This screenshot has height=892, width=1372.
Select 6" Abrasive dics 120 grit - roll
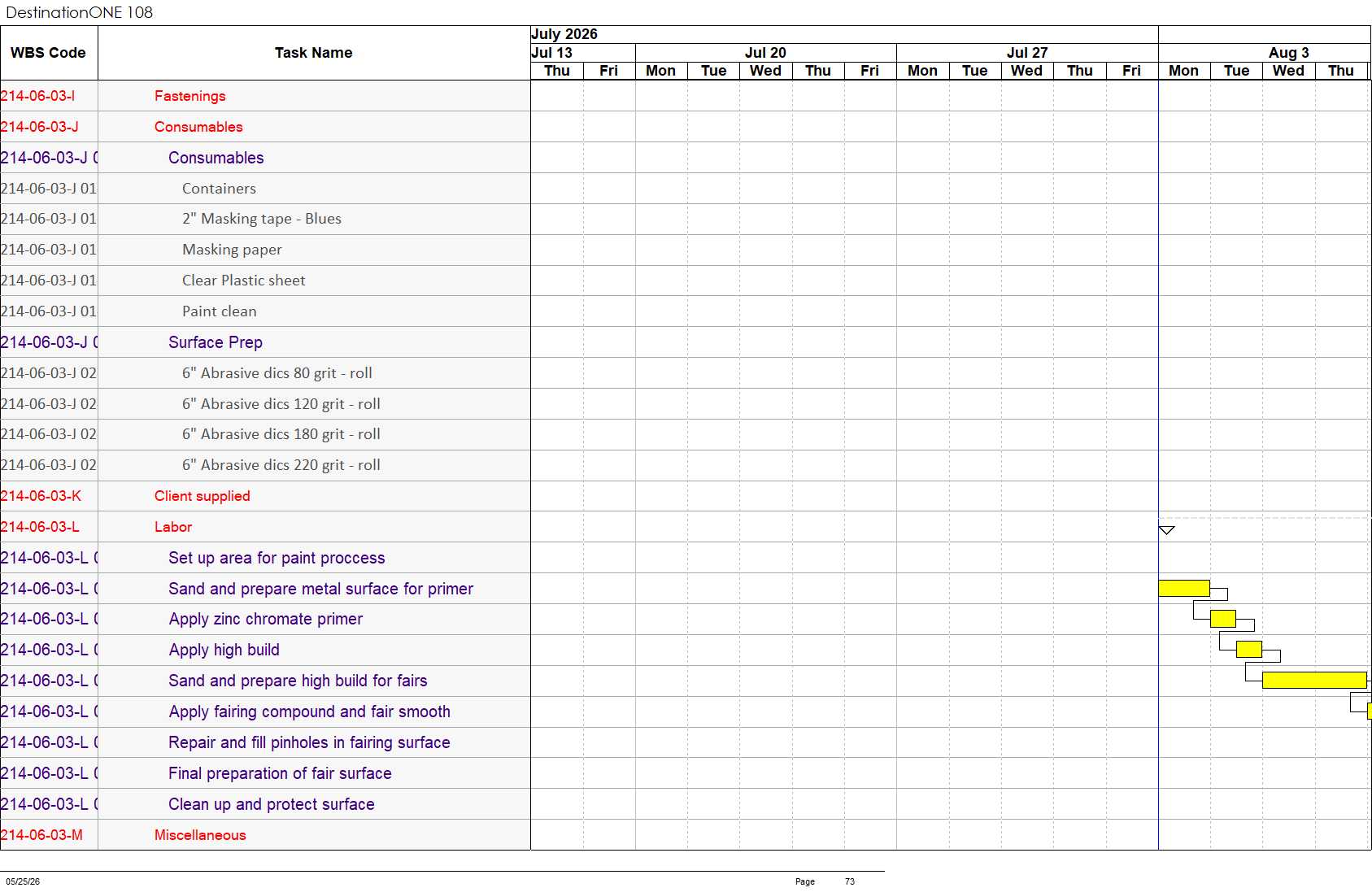[281, 404]
